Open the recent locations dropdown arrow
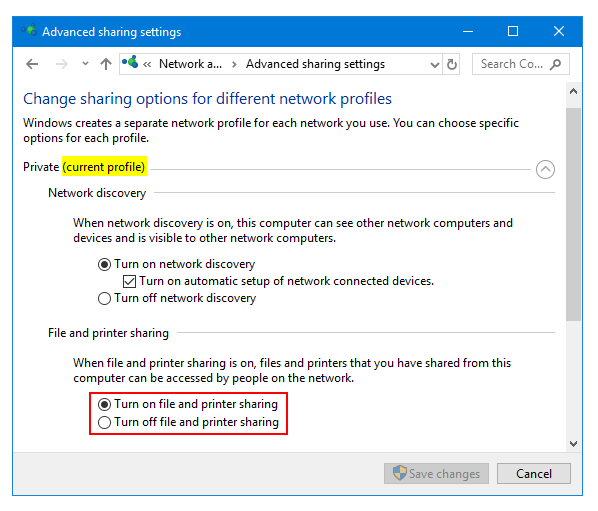Screen dimensions: 598x511 [x=85, y=64]
